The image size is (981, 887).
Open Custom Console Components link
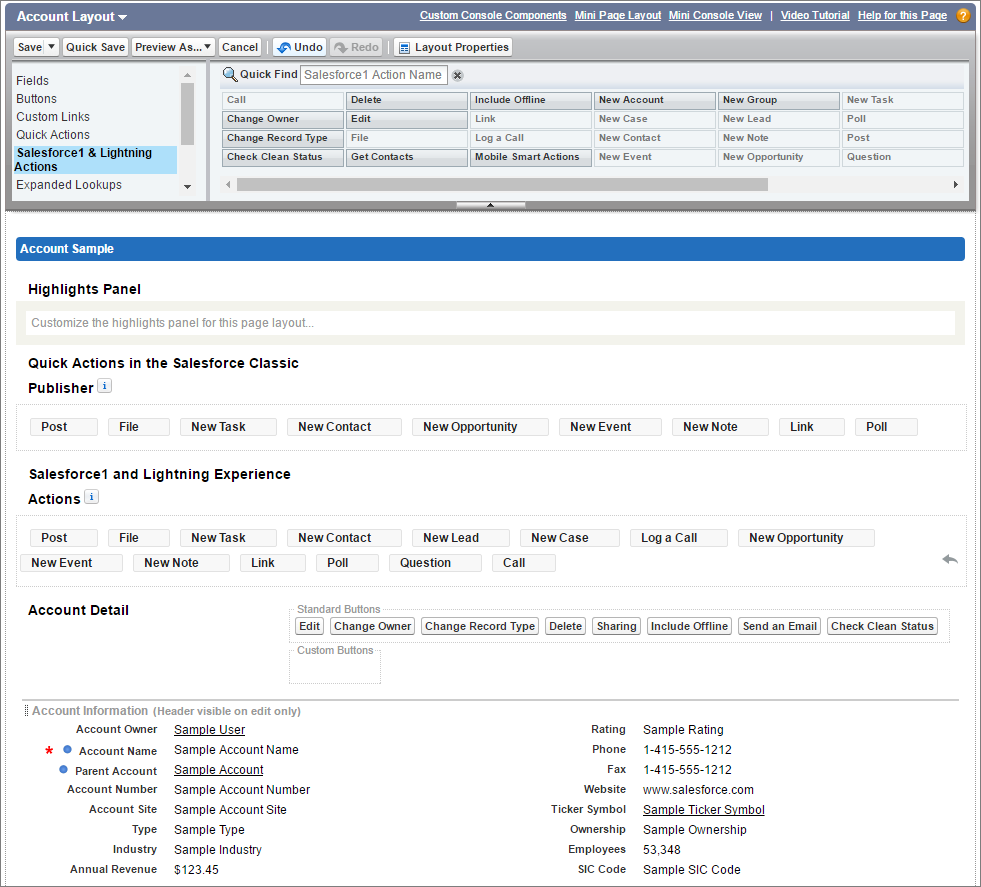tap(493, 16)
